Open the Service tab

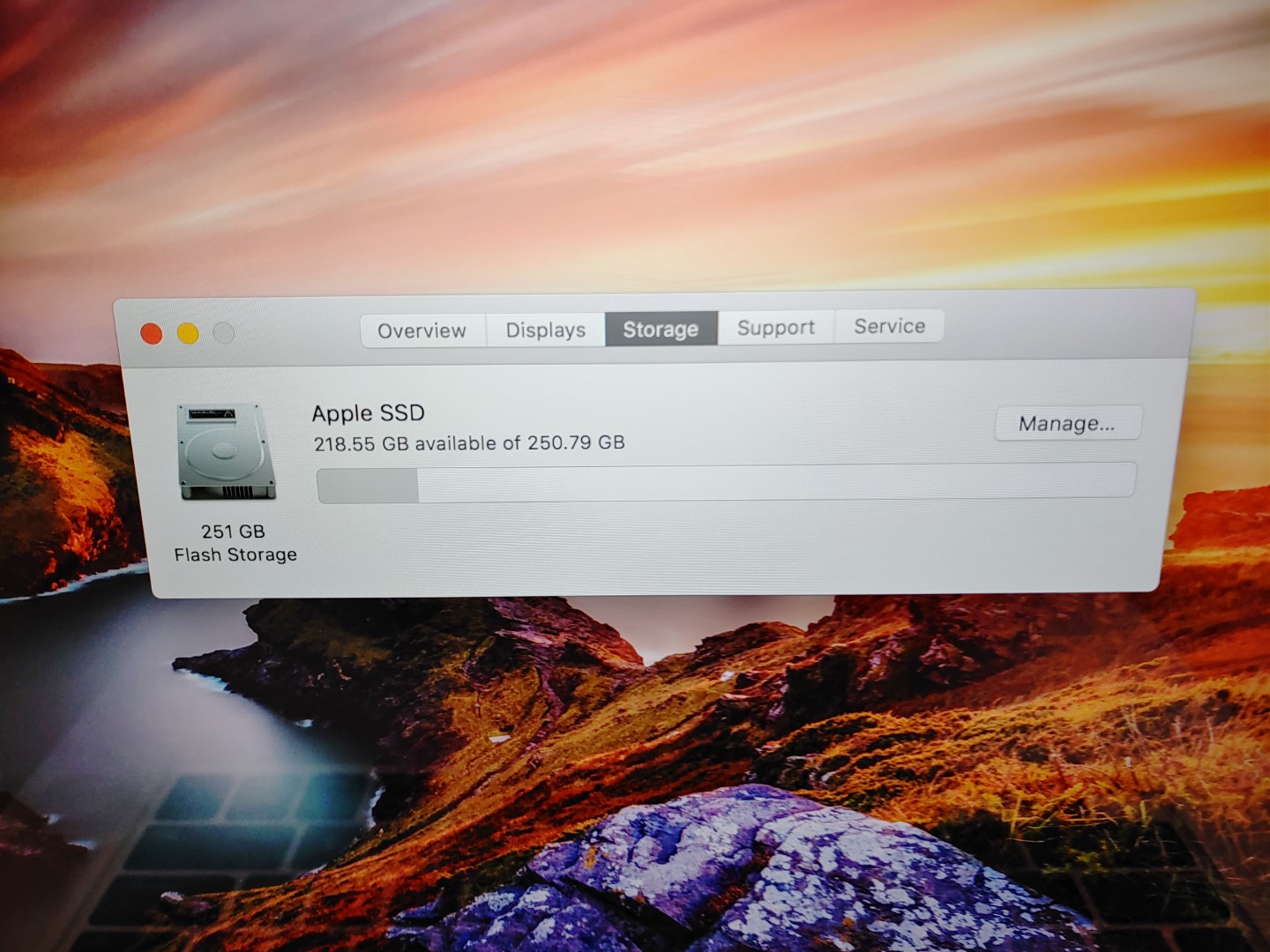pos(889,326)
